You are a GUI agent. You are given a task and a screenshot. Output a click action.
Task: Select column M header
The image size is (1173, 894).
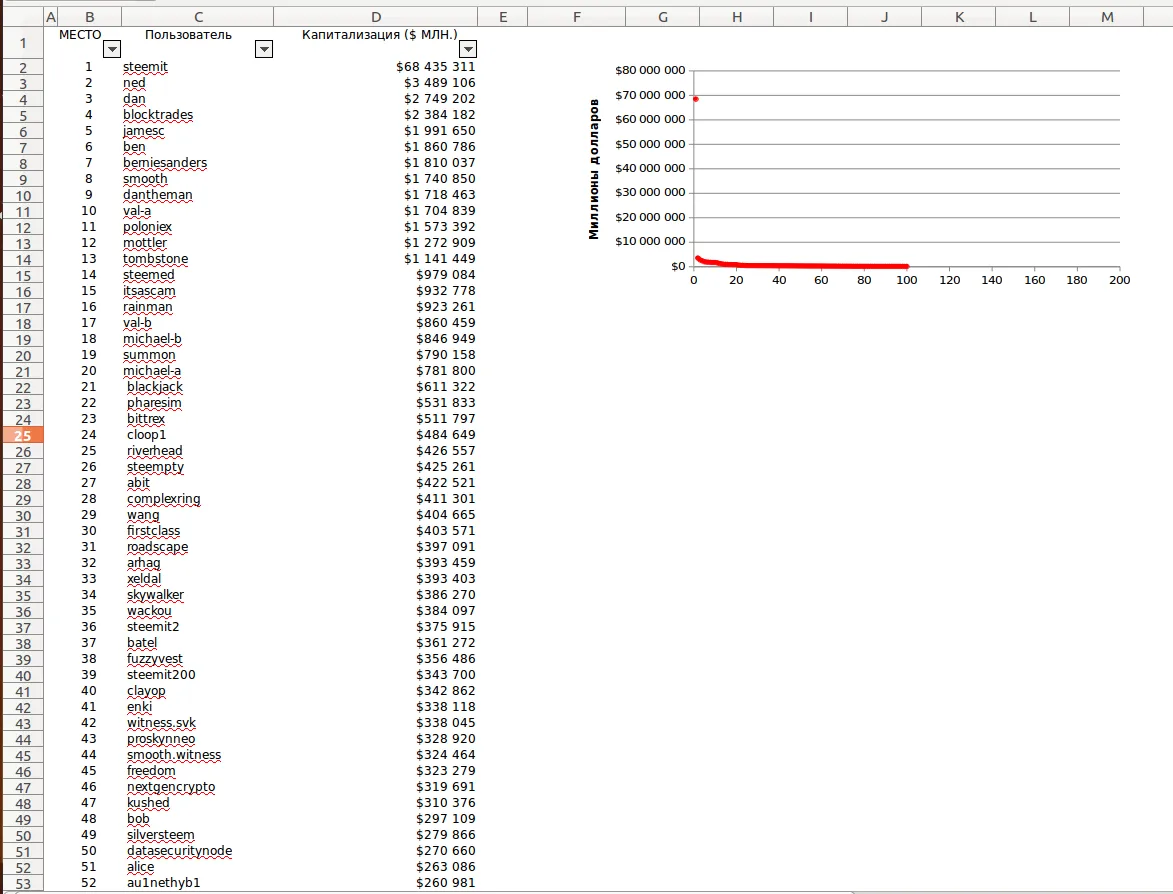tap(1106, 17)
